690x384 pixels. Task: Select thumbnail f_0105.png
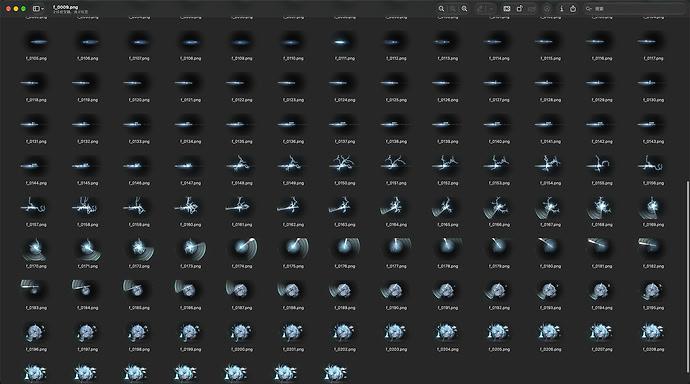point(36,42)
